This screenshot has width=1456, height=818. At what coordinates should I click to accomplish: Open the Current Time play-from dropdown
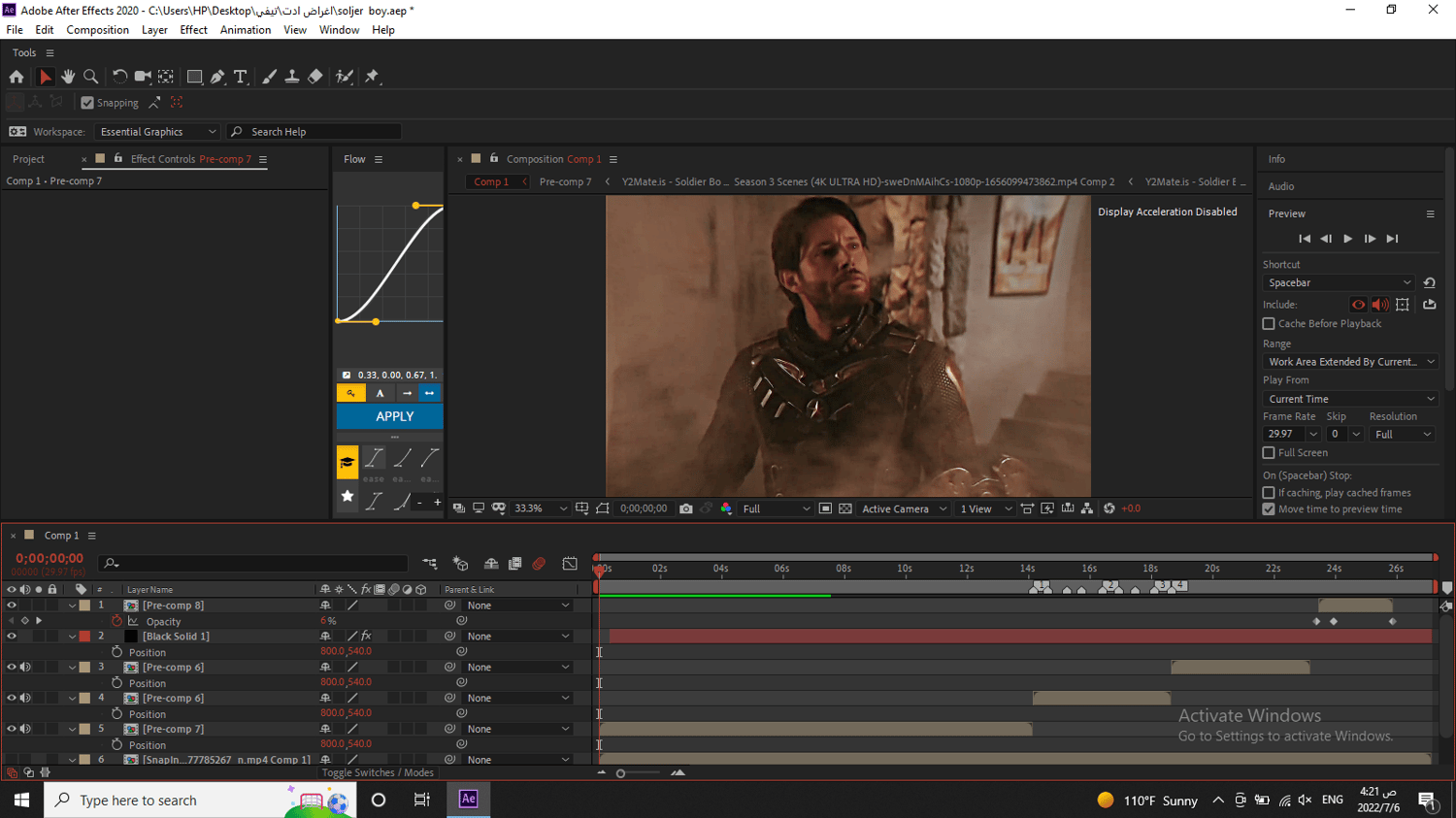[1350, 399]
